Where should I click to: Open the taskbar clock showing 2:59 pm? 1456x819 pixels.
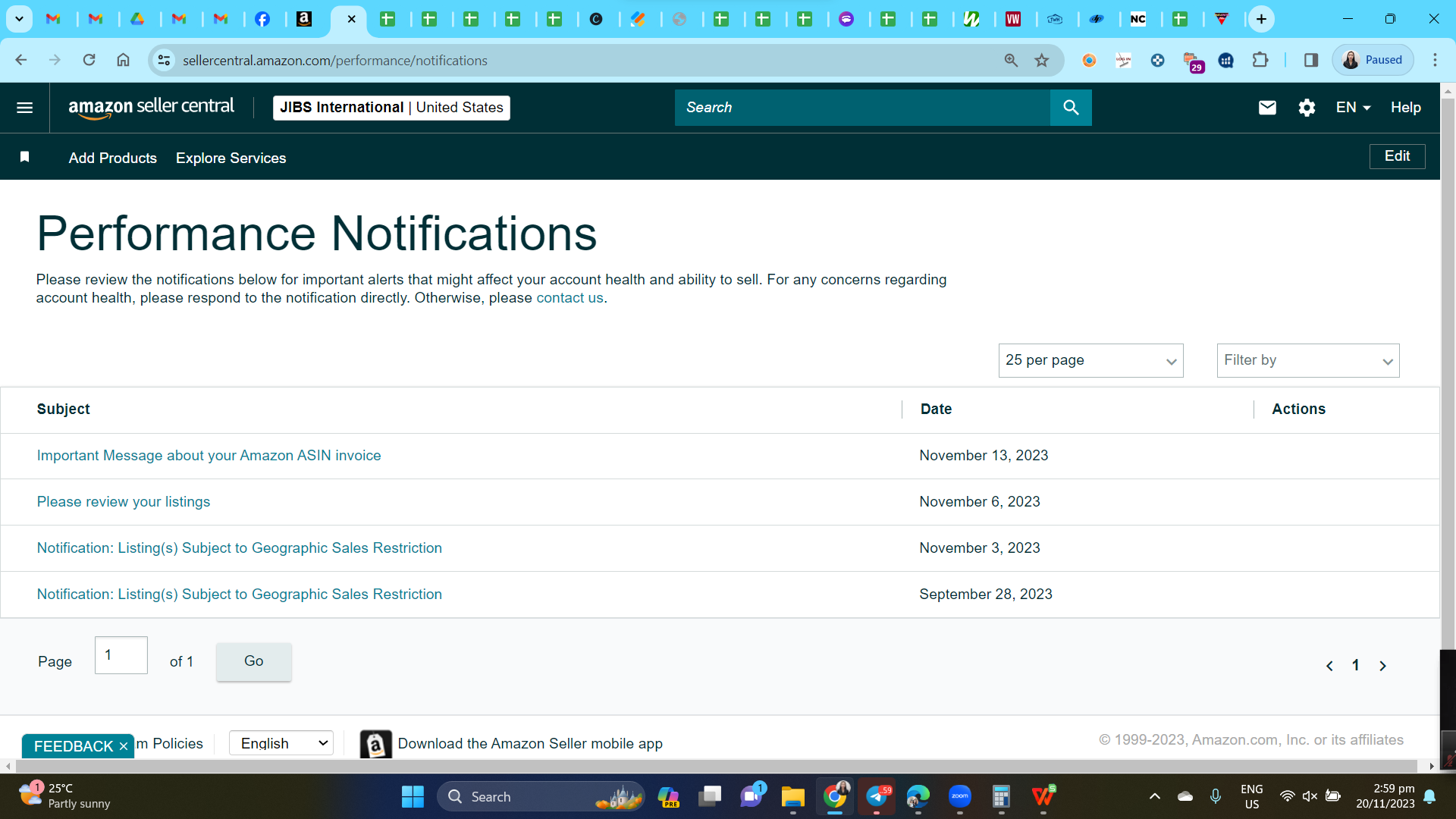(x=1385, y=796)
